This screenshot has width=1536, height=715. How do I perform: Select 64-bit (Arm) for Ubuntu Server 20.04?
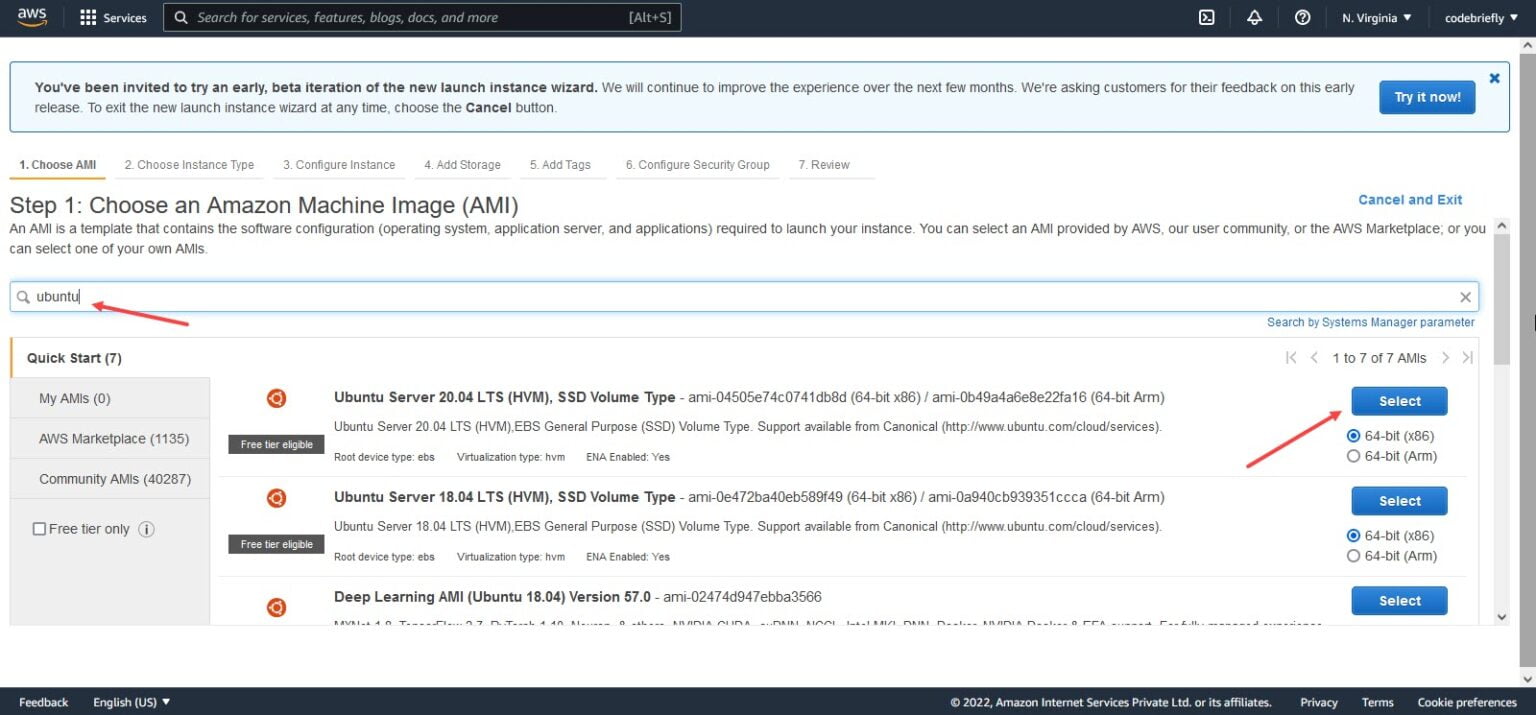pos(1354,456)
